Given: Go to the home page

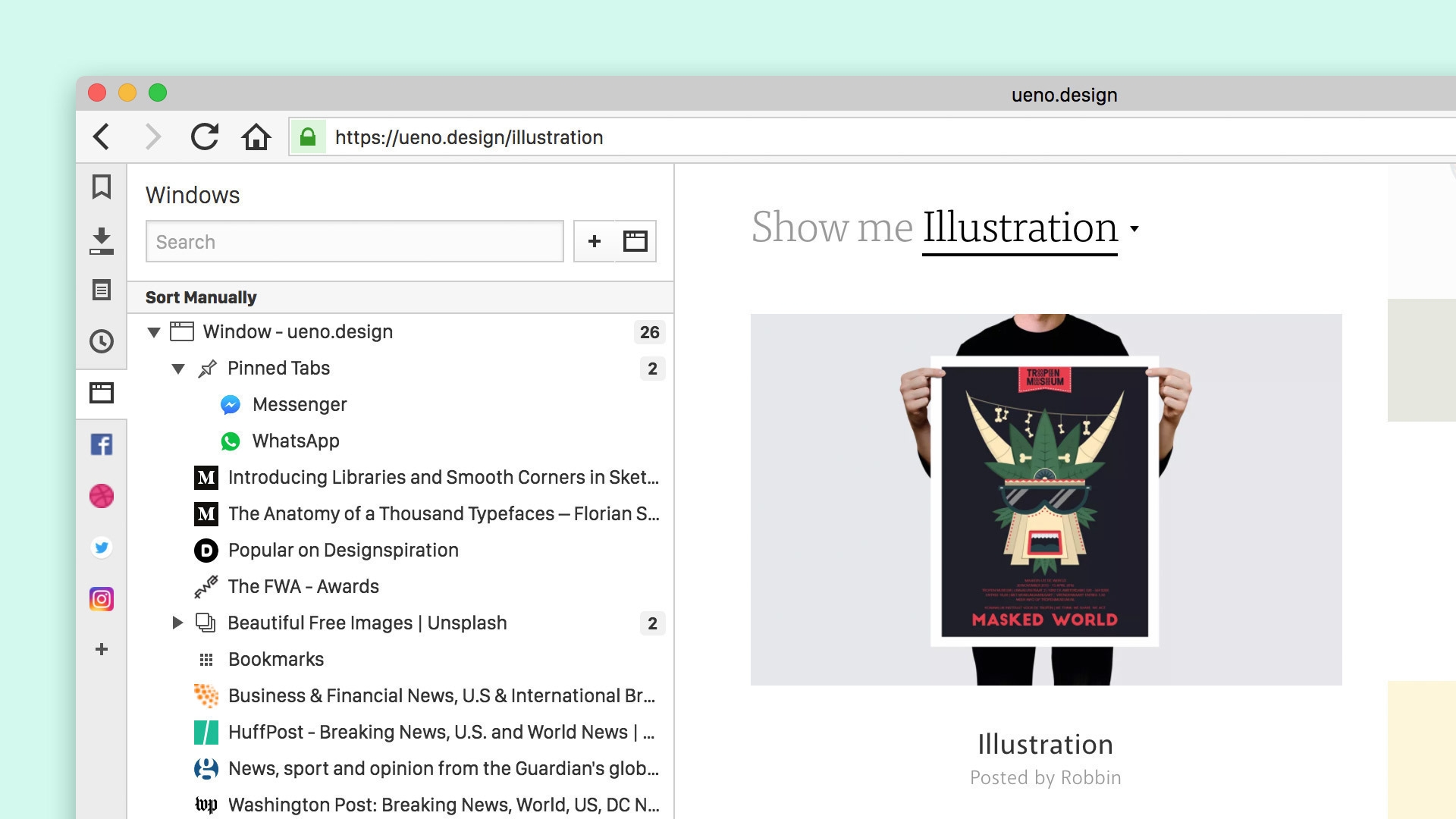Looking at the screenshot, I should coord(256,137).
